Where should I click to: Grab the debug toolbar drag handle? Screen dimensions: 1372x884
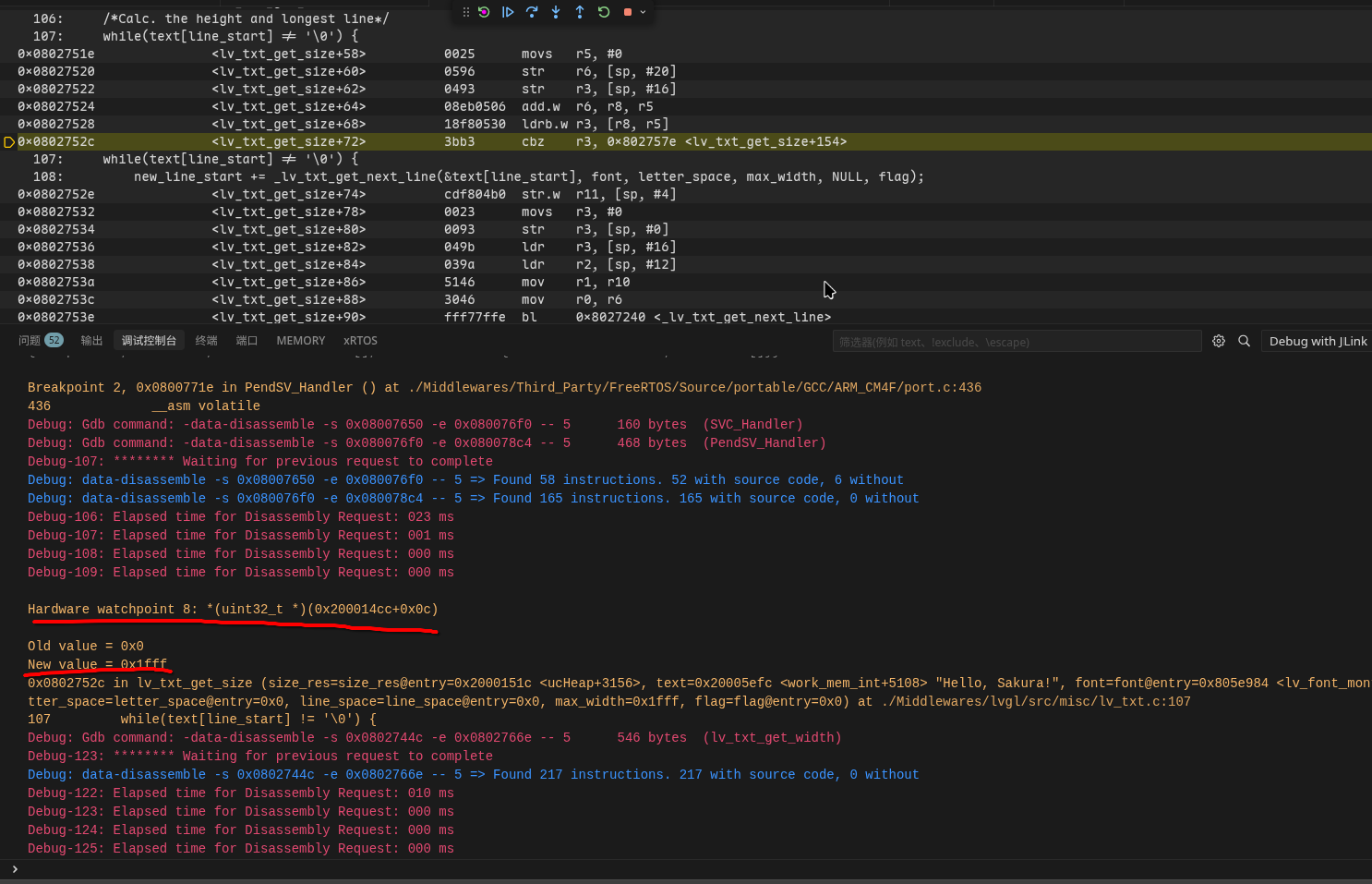466,12
